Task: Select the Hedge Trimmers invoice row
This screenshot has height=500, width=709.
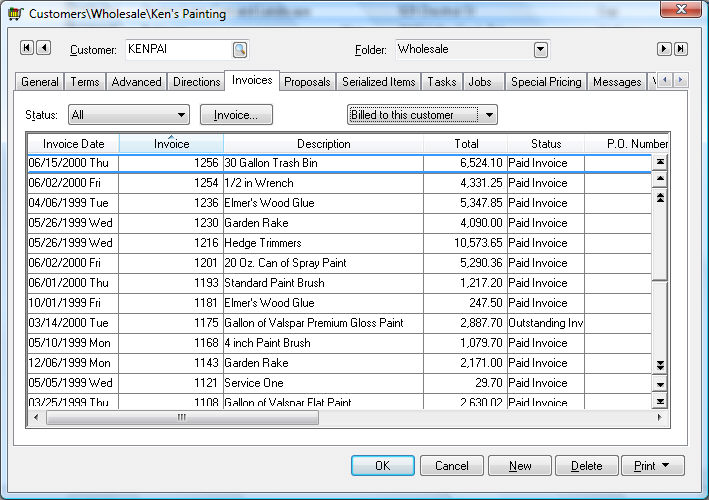Action: pos(300,243)
